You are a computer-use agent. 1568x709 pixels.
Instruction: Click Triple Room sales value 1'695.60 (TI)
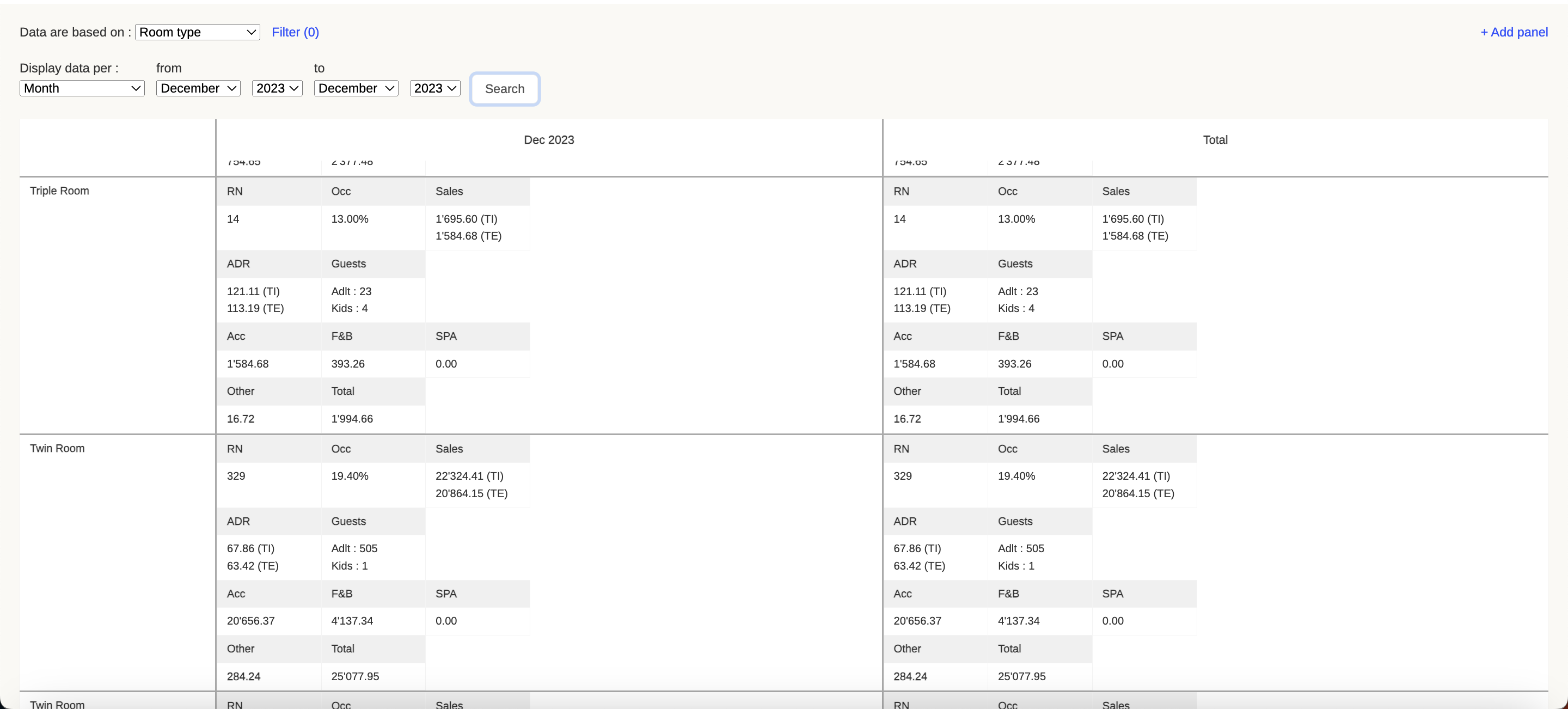click(466, 219)
